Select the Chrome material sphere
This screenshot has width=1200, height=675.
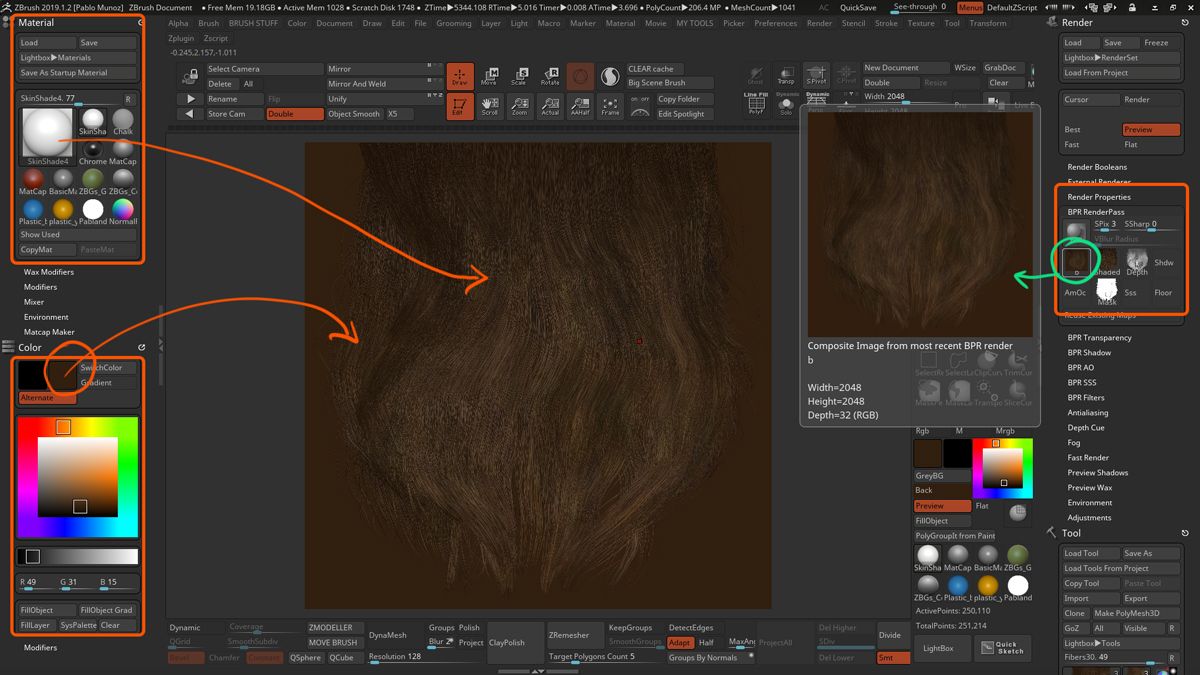coord(93,153)
